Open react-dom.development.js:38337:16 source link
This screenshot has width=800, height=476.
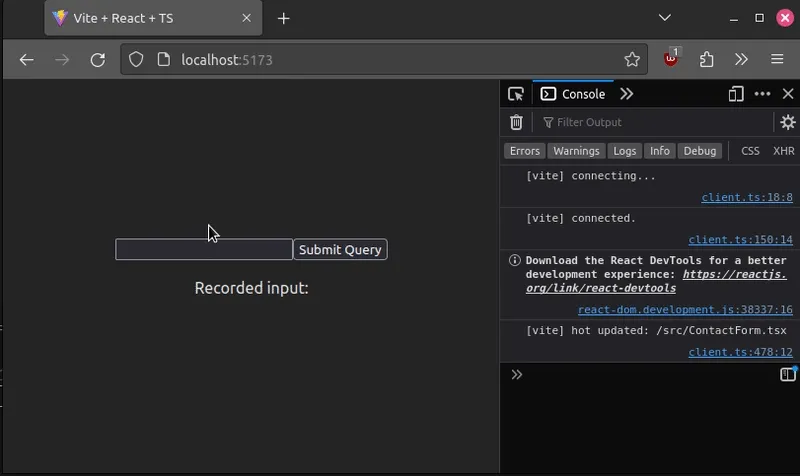click(x=685, y=310)
